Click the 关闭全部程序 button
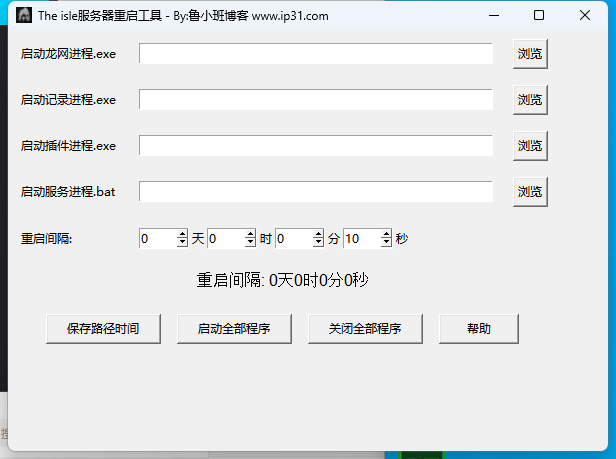 pos(365,329)
